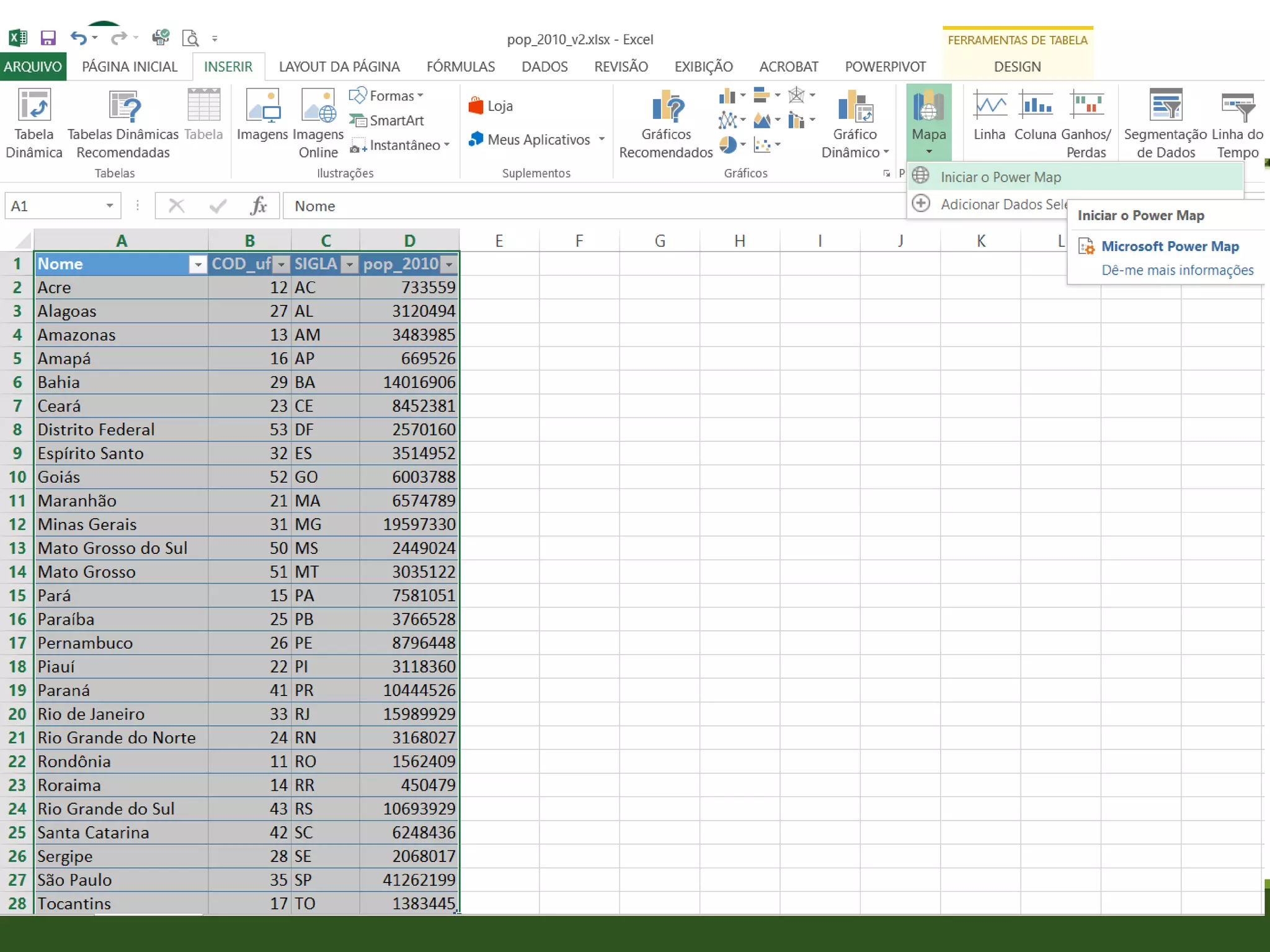Screen dimensions: 1270x952
Task: Expand the pop_2010 column filter
Action: (449, 265)
